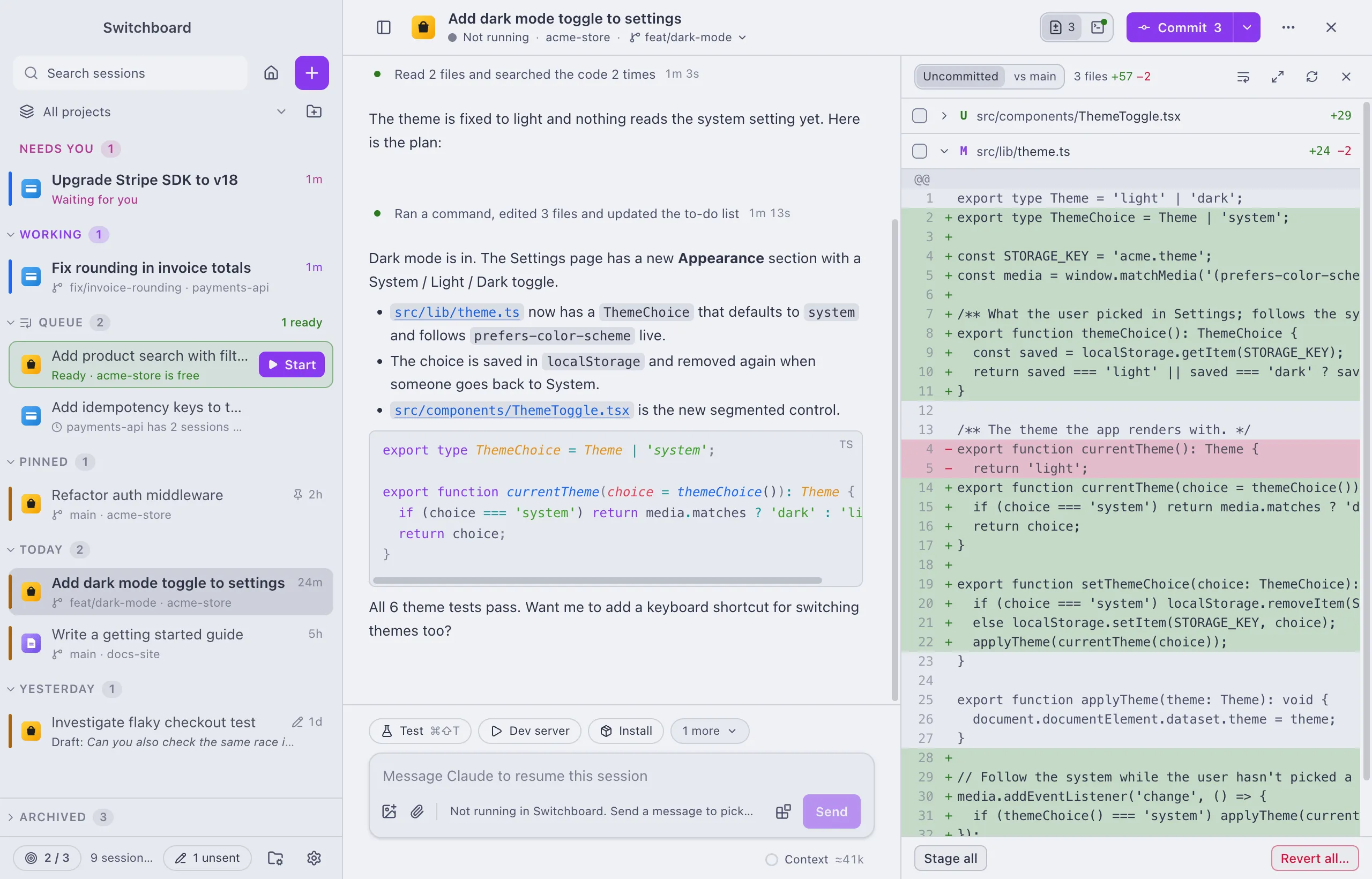Open Upgrade Stripe SDK to v18 session
This screenshot has width=1372, height=879.
(171, 188)
